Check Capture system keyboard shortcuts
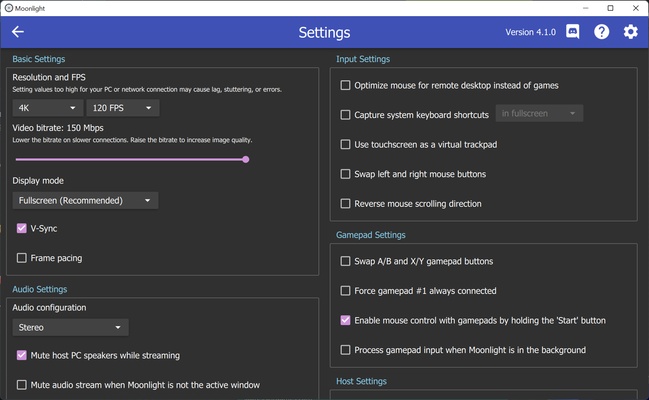 345,115
